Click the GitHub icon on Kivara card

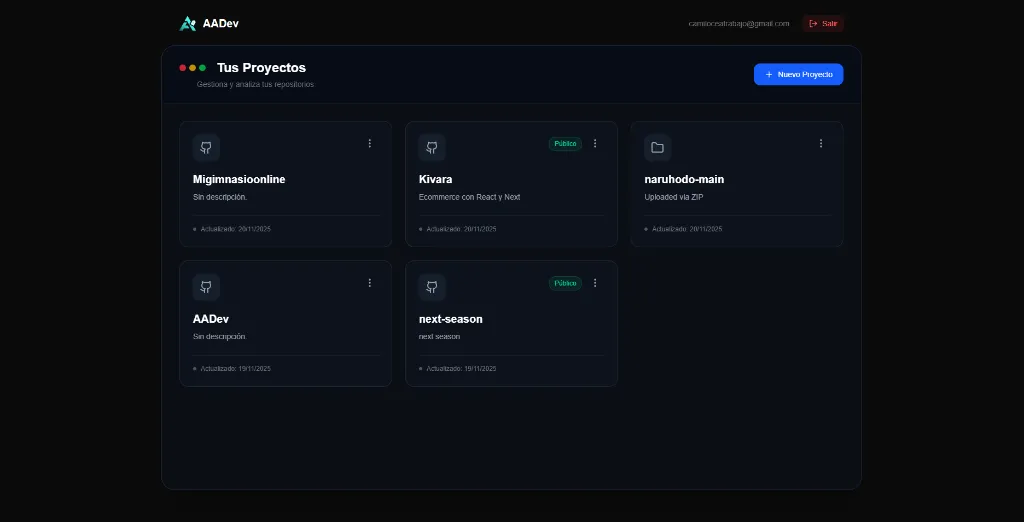[x=432, y=147]
